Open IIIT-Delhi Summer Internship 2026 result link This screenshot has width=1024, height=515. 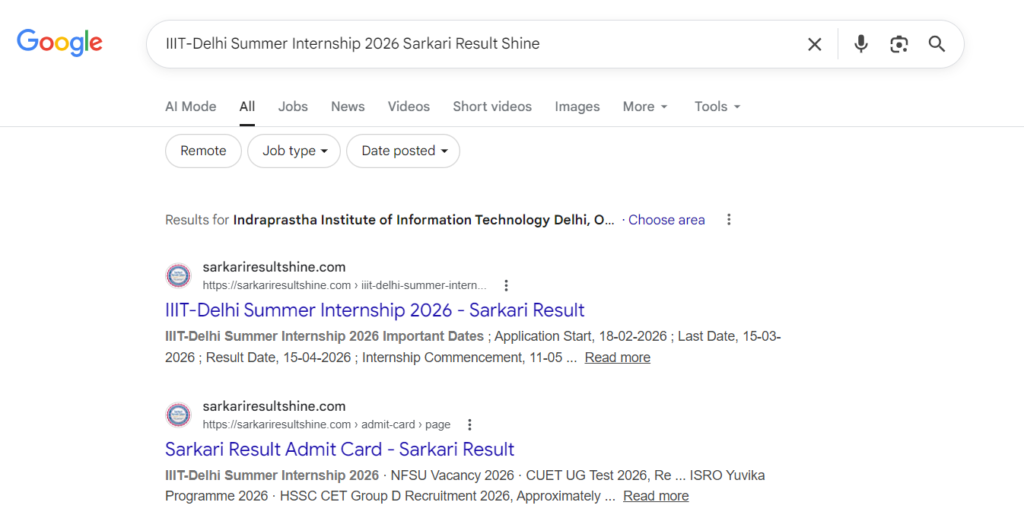coord(375,310)
